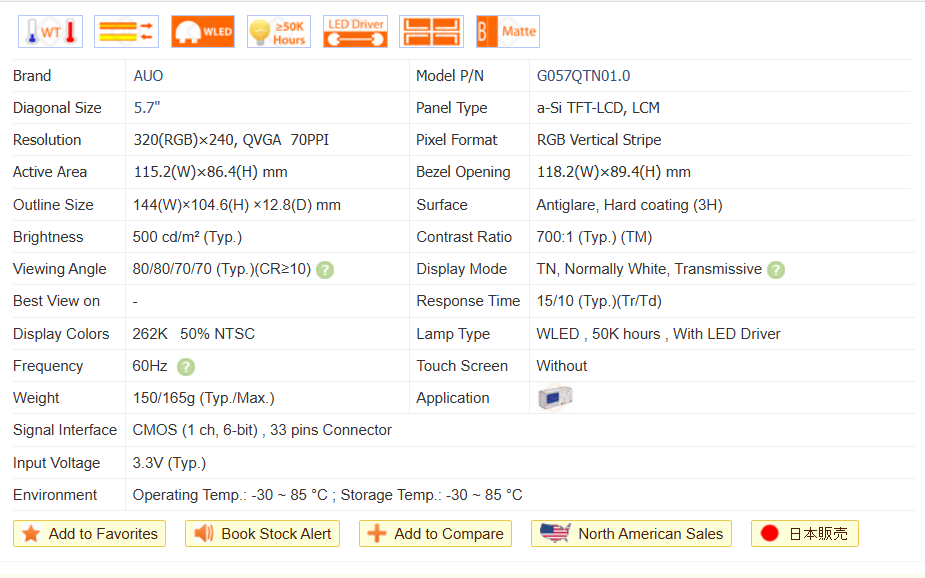Click the ≥50K Hours lamp life icon

click(x=279, y=32)
